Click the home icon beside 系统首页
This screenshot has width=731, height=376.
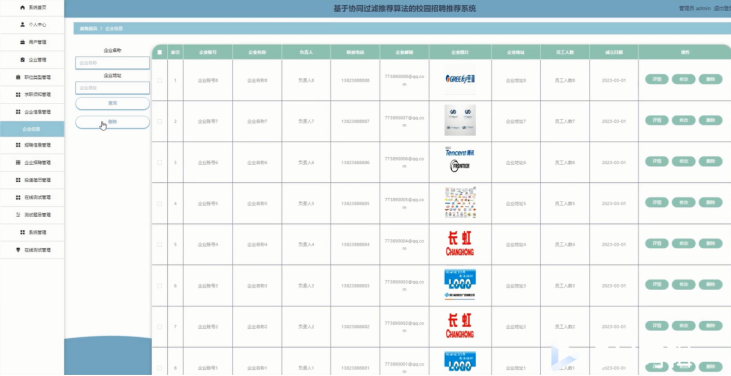[x=22, y=8]
